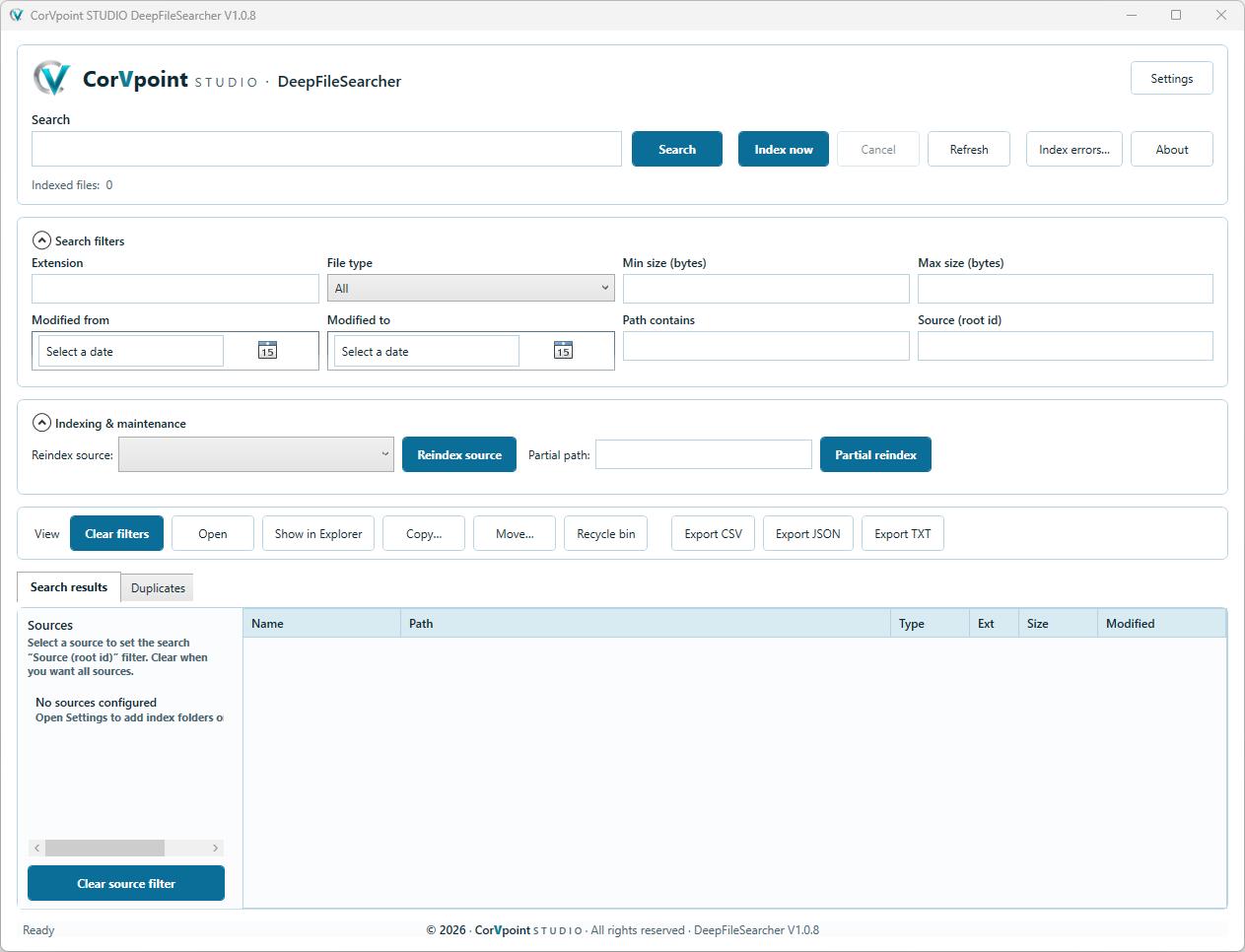The image size is (1245, 952).
Task: Click Clear source filter button
Action: (126, 883)
